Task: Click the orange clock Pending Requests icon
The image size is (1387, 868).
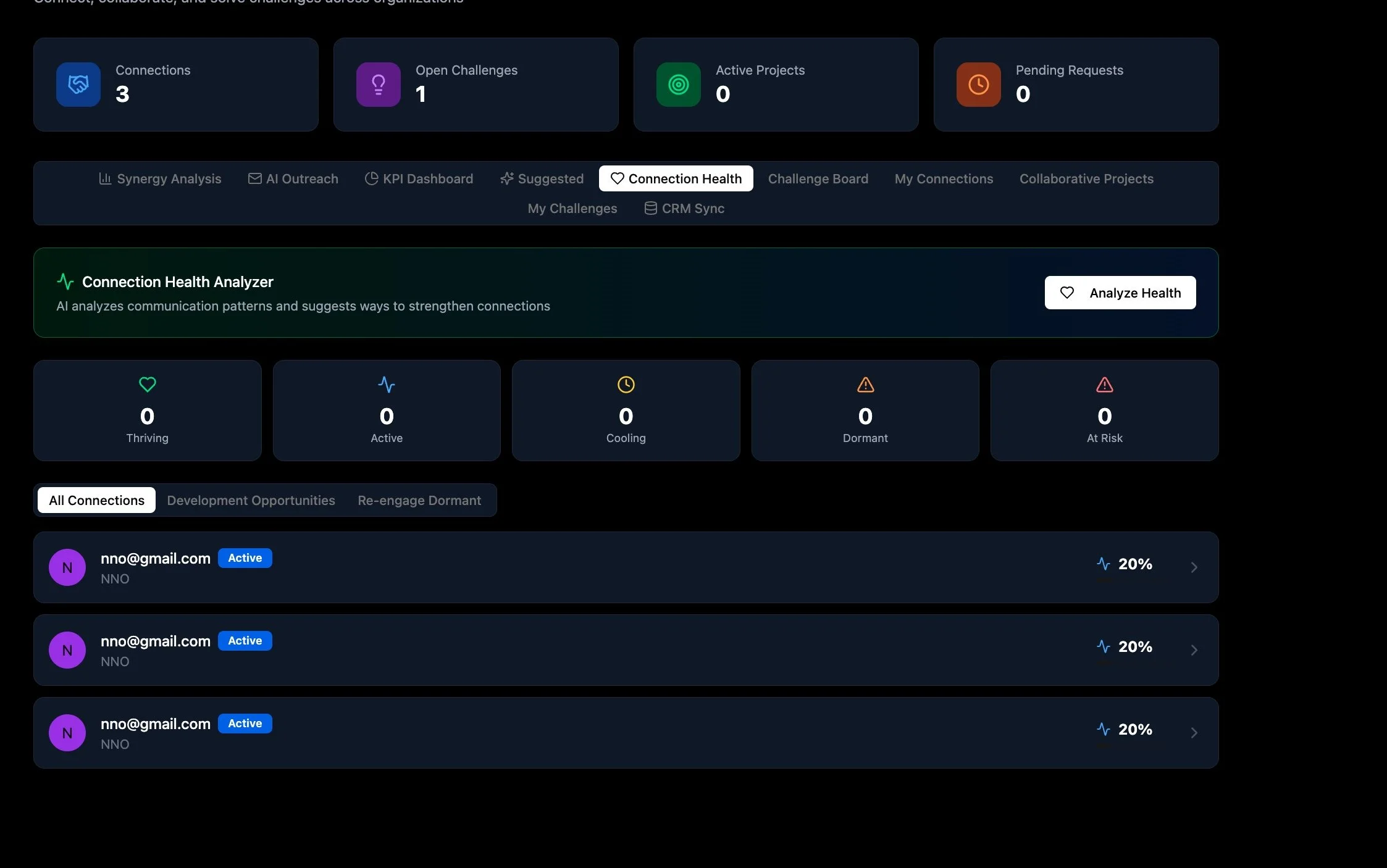Action: [979, 85]
